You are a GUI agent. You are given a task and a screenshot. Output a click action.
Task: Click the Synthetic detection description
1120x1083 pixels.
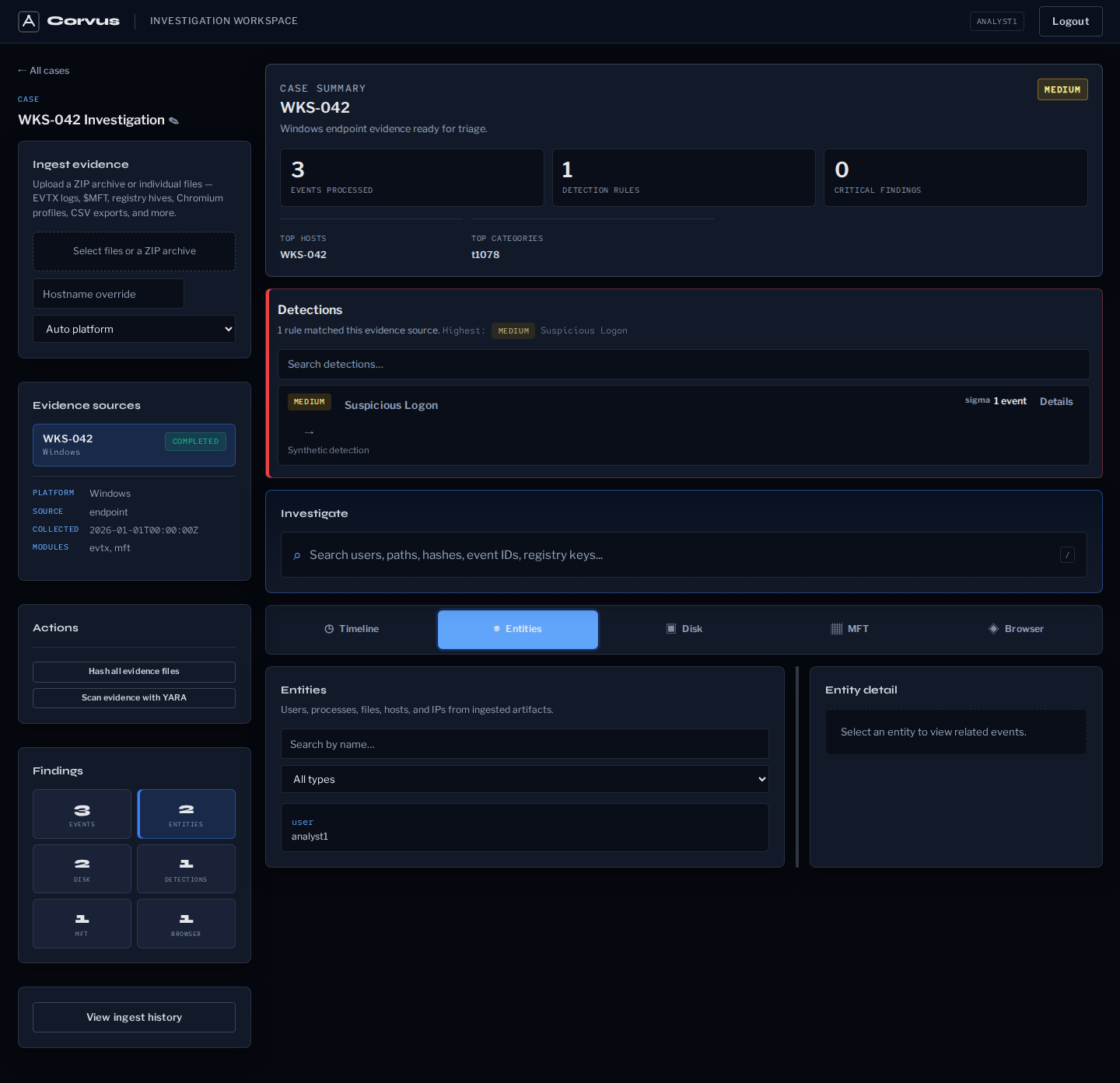pyautogui.click(x=328, y=450)
